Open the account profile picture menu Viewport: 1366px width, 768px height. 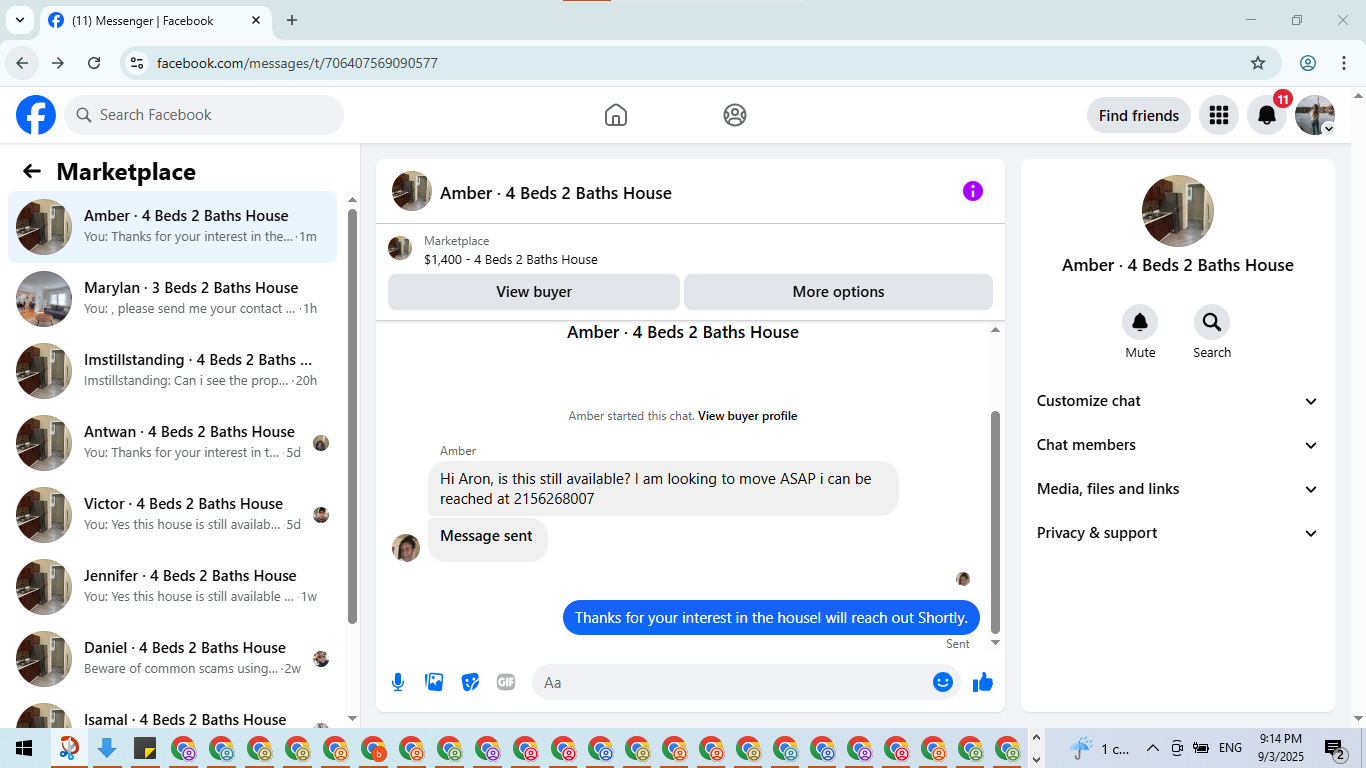click(x=1315, y=115)
